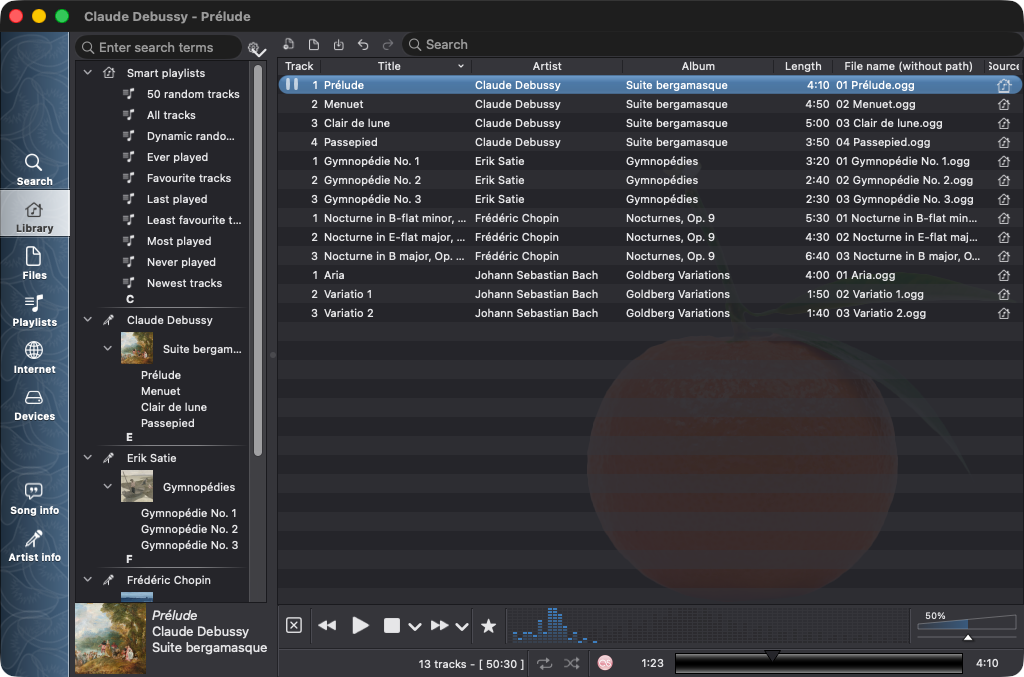Image resolution: width=1024 pixels, height=677 pixels.
Task: Click the Suite bergamasque album cover thumbnail in tree
Action: pyautogui.click(x=137, y=348)
